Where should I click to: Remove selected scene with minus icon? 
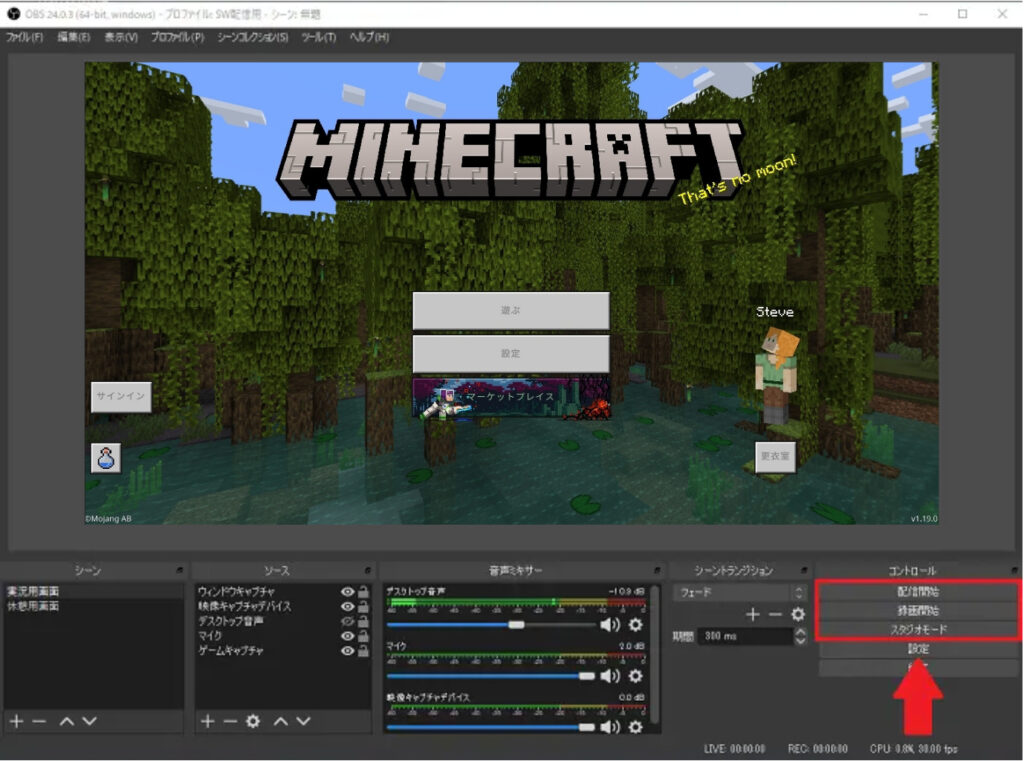pos(39,721)
